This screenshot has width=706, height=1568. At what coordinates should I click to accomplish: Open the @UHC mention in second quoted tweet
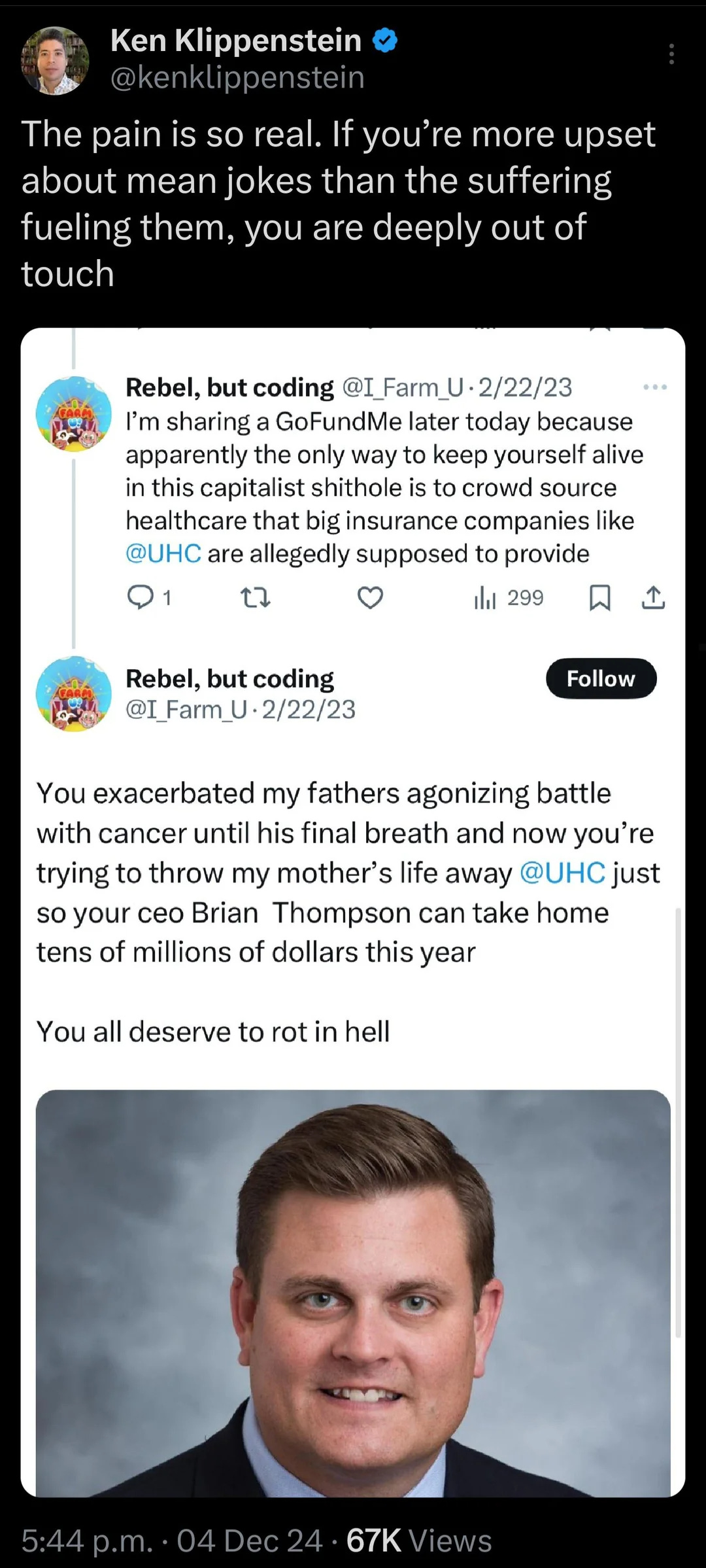tap(562, 873)
